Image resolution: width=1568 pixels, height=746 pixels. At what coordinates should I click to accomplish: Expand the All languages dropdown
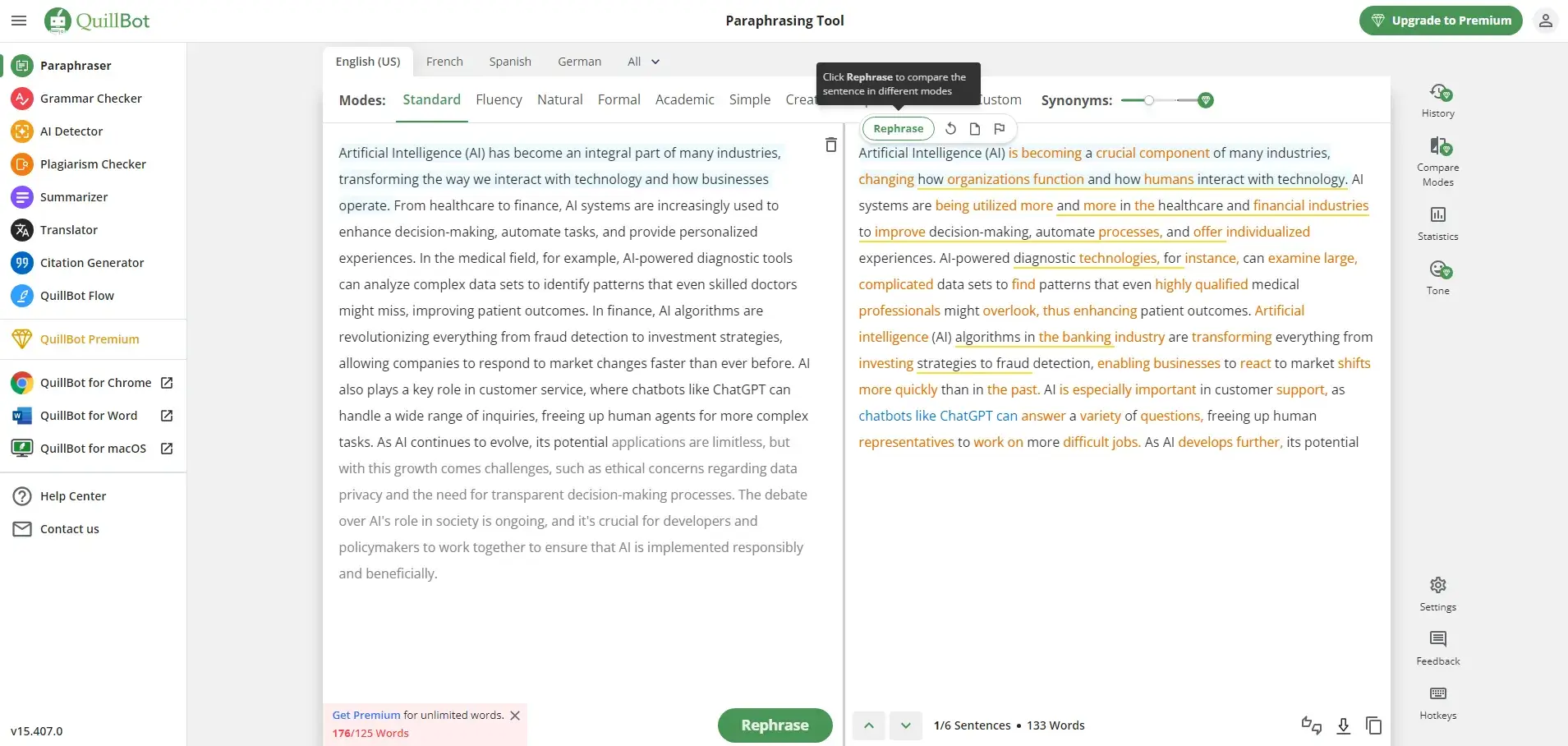coord(643,62)
